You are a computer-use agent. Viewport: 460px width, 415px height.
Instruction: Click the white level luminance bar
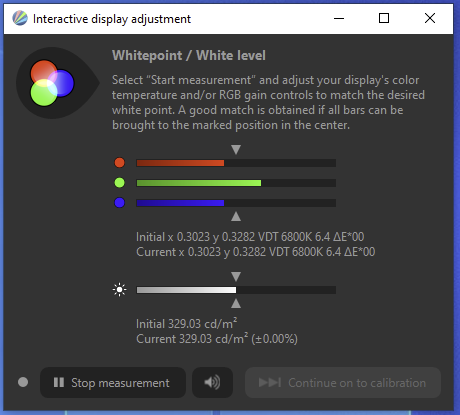pos(236,290)
